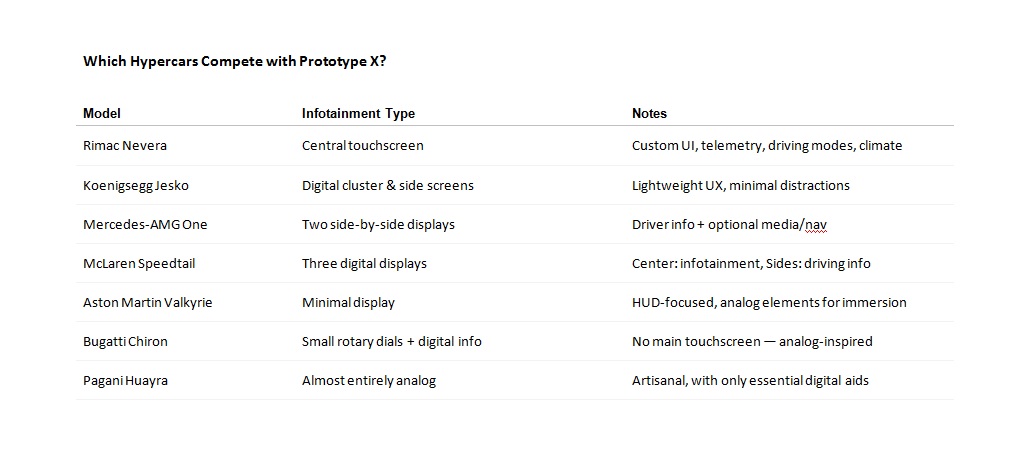The image size is (1023, 460).
Task: Click the title 'Which Hypercars Compete with Prototype X?'
Action: 234,61
